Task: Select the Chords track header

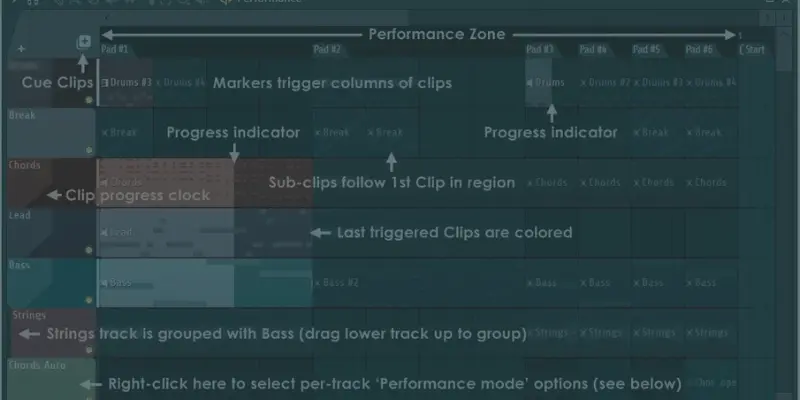Action: click(x=52, y=182)
